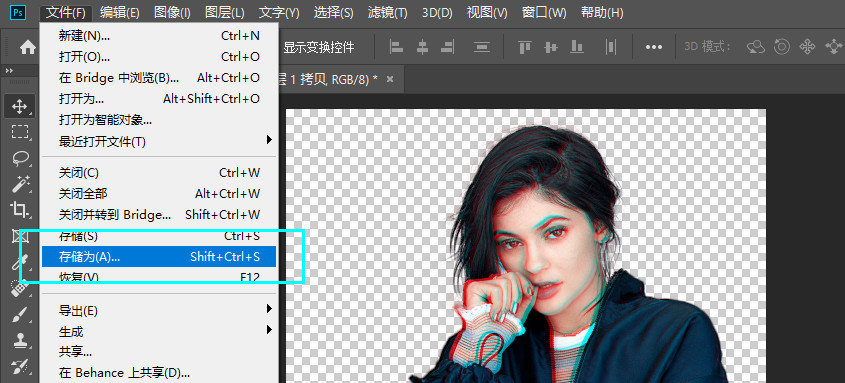Open the 编辑(E) menu
The height and width of the screenshot is (383, 845).
click(x=119, y=12)
